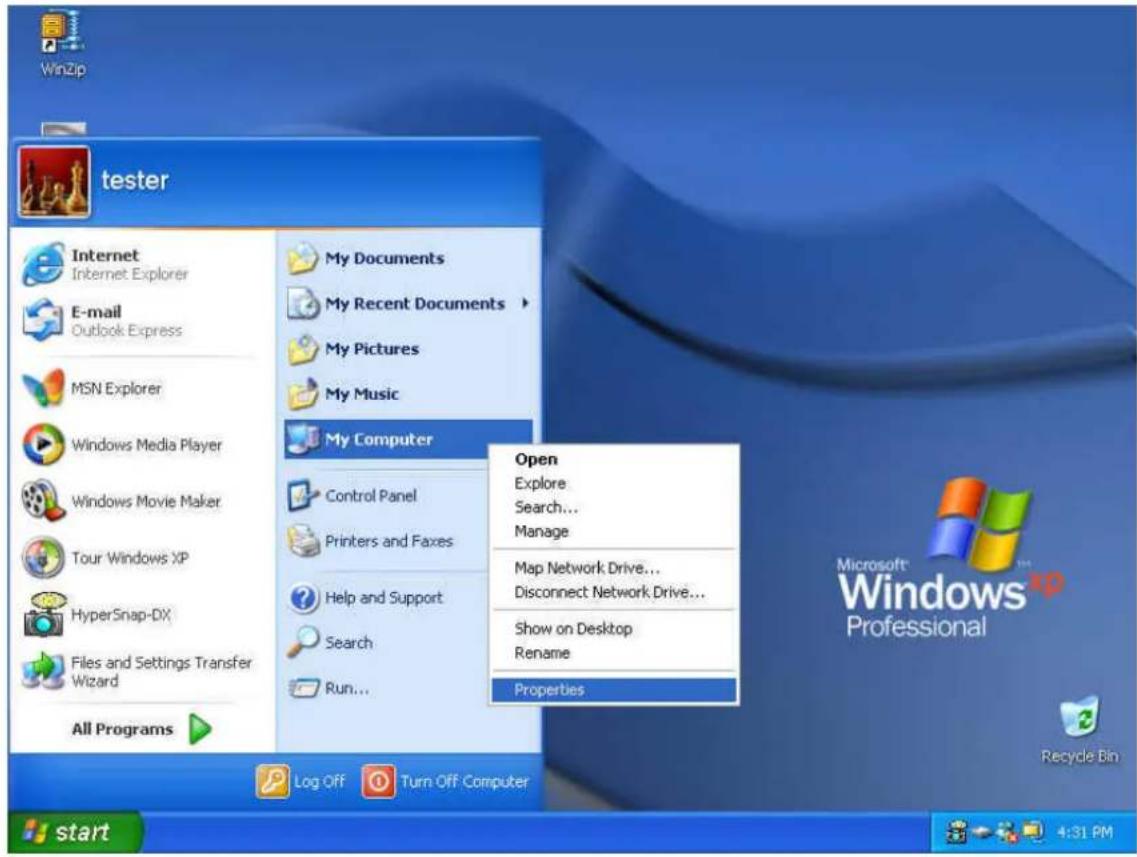Choose Manage in context menu
Screen dimensions: 1137x857
(x=614, y=531)
